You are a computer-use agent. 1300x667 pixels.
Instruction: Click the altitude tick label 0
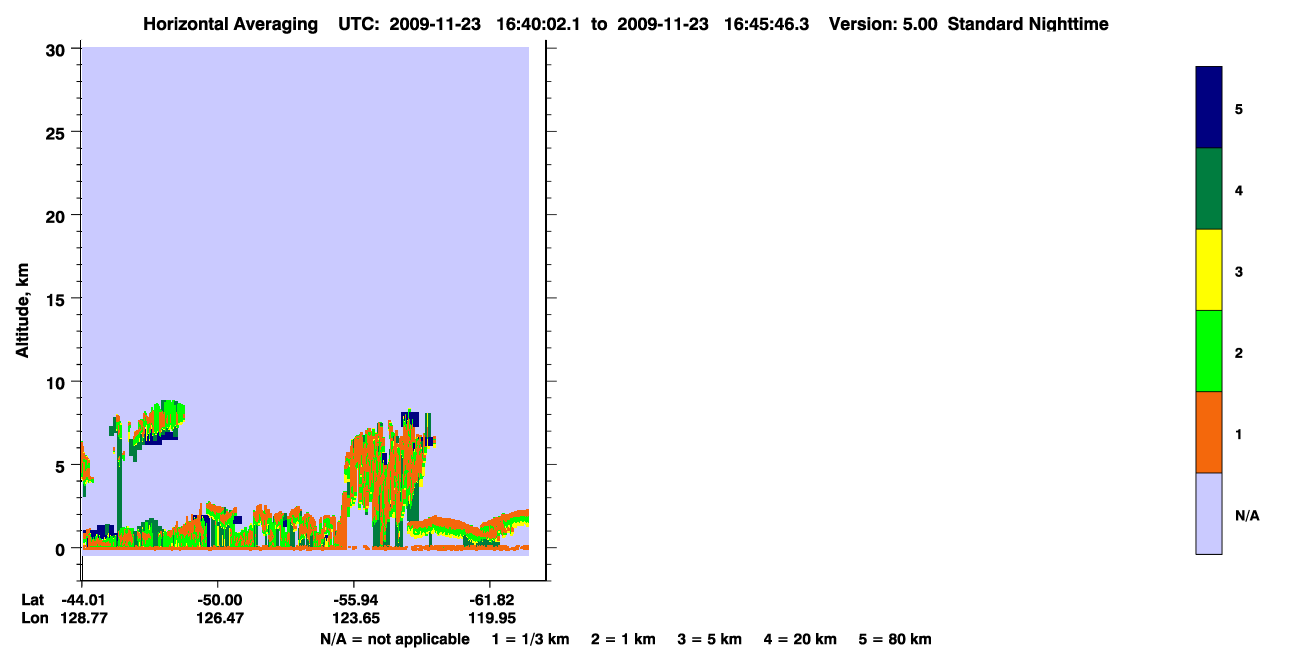coord(61,548)
